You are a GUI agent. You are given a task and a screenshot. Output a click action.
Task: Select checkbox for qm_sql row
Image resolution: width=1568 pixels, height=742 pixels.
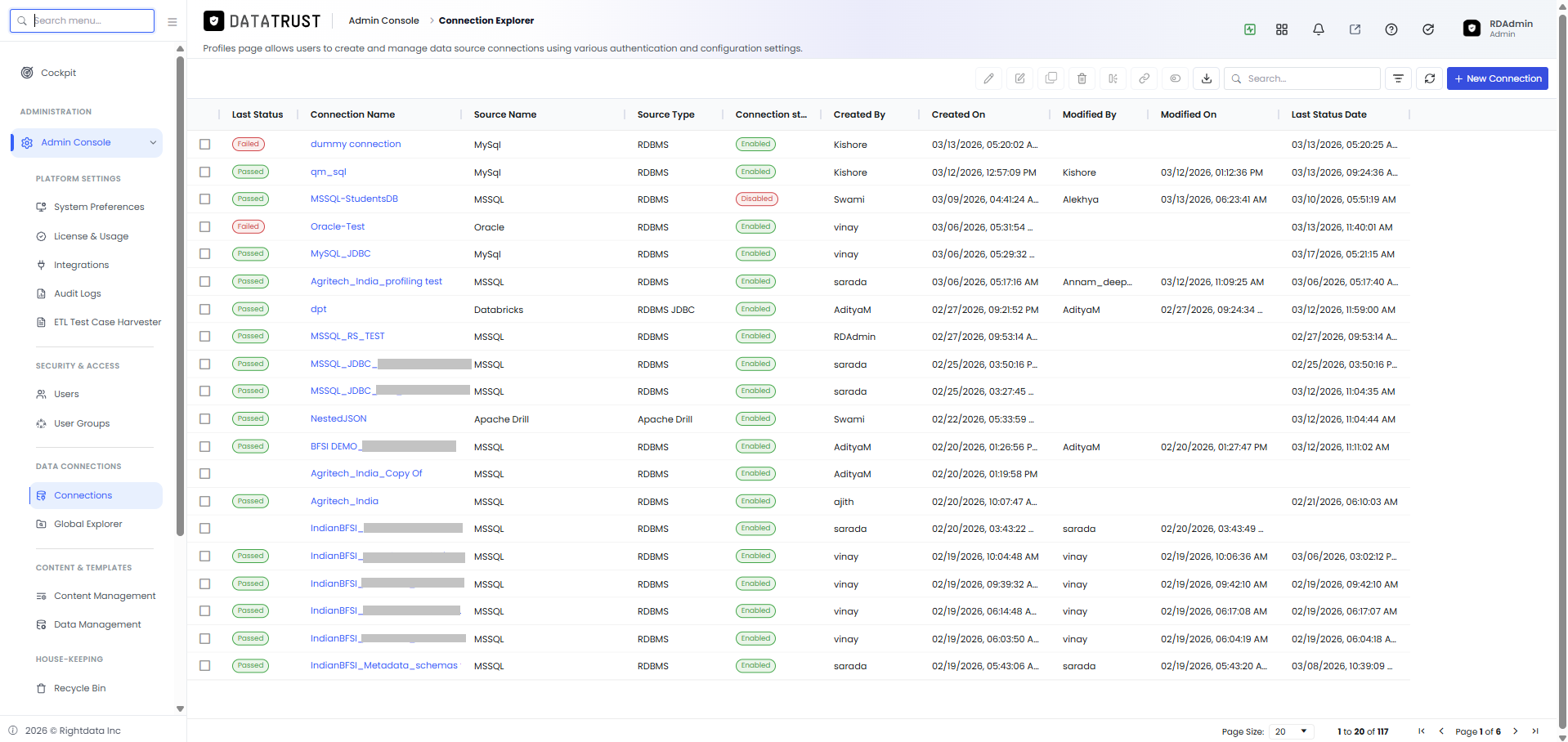[205, 172]
